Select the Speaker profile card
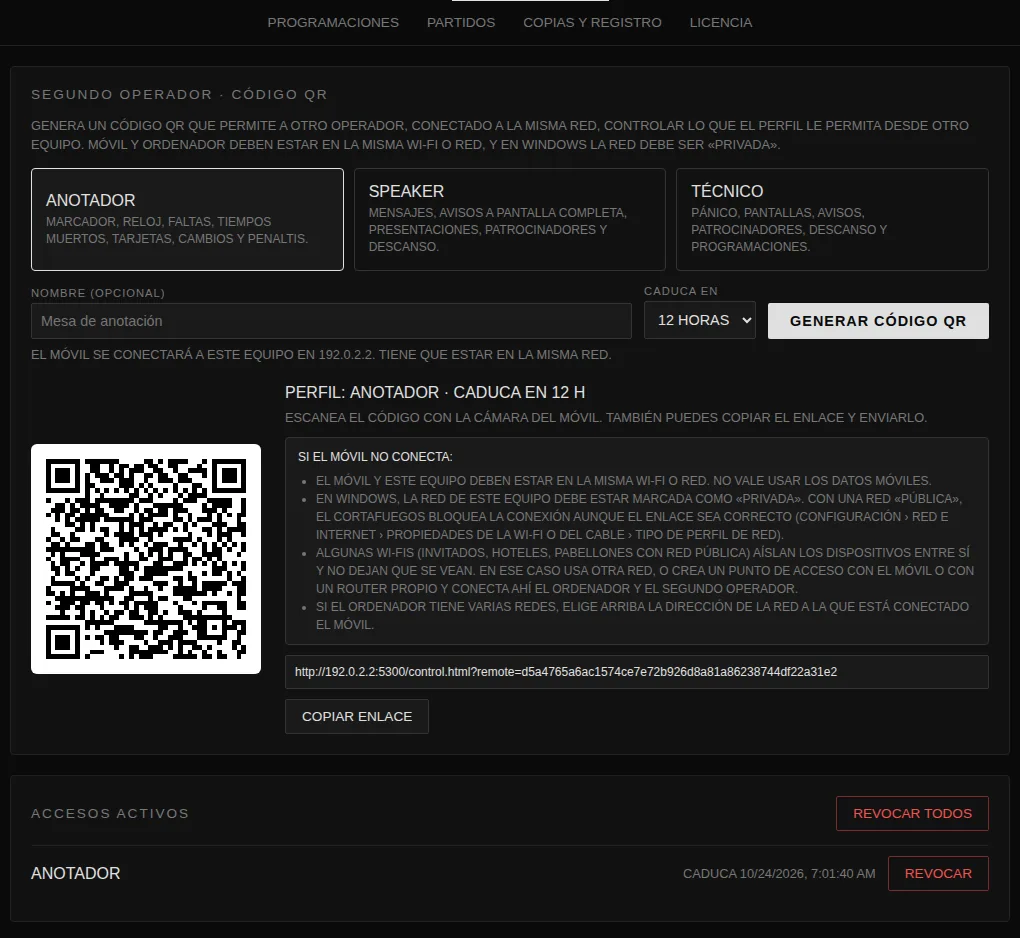The image size is (1020, 938). tap(510, 219)
